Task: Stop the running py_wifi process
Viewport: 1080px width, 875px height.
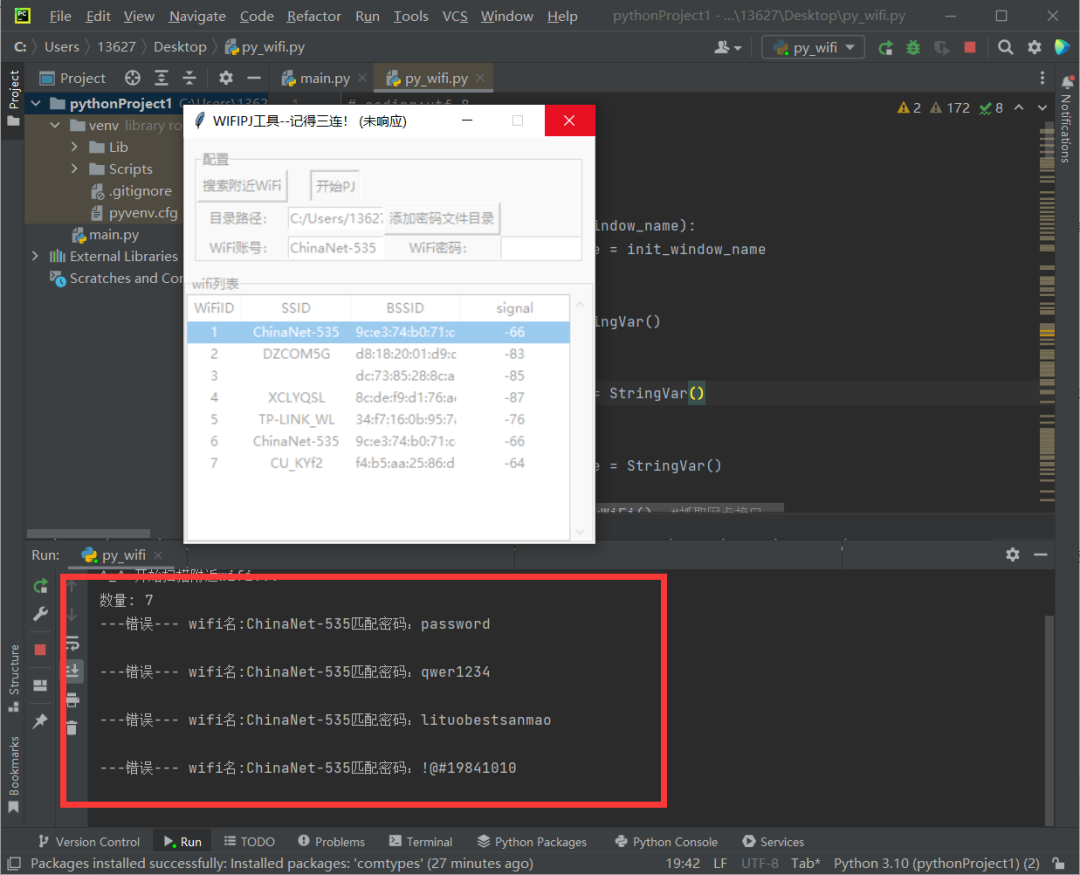Action: click(40, 650)
